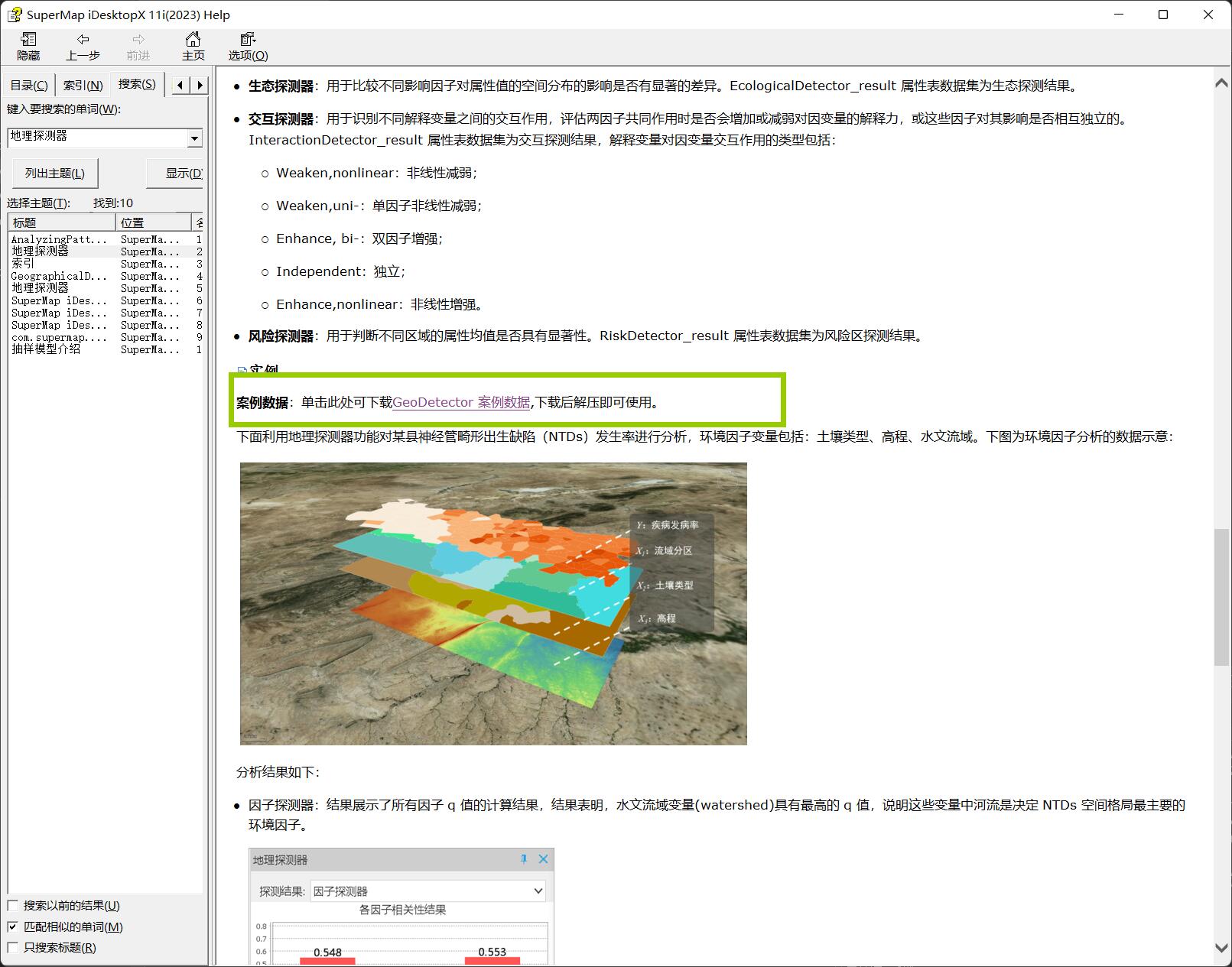Pin the 地理探测器 panel in the screenshot
The image size is (1232, 967).
click(524, 859)
